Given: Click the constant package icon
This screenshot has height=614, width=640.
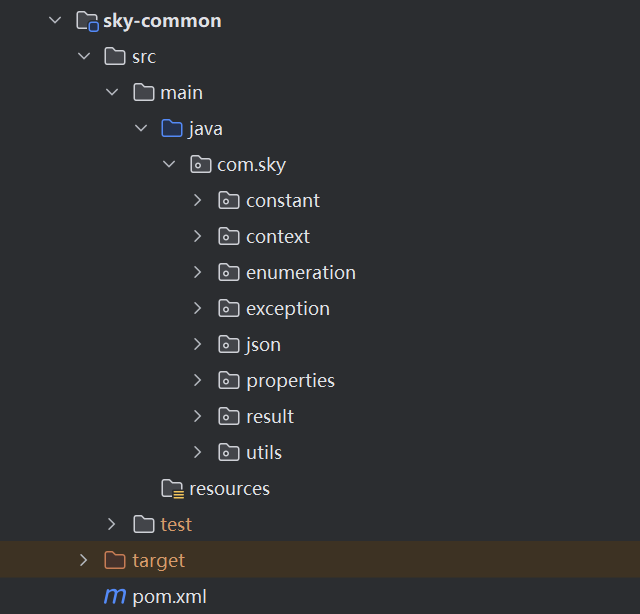Looking at the screenshot, I should (229, 201).
